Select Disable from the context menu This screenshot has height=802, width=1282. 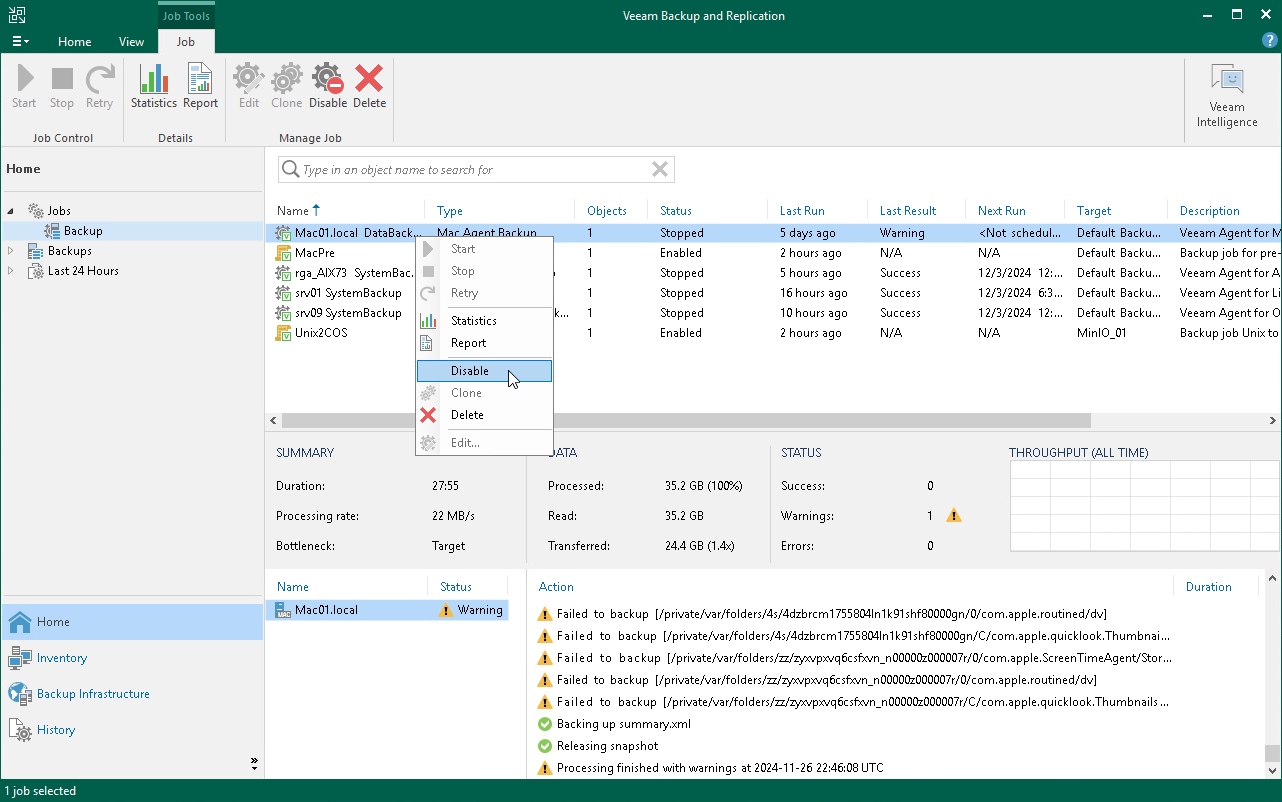tap(469, 370)
